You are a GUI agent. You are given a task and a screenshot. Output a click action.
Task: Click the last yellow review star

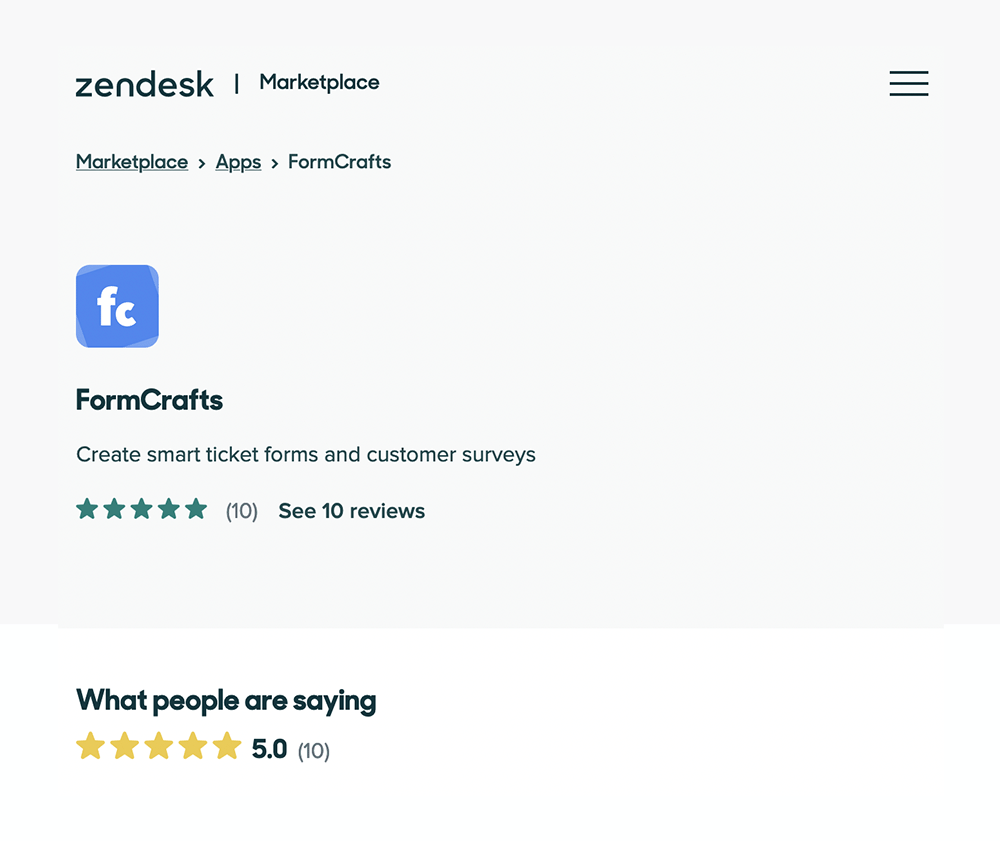pos(227,746)
